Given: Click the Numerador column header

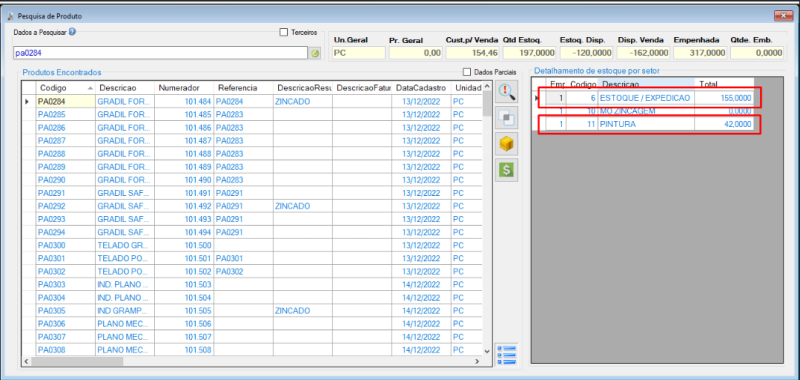Looking at the screenshot, I should pyautogui.click(x=184, y=88).
